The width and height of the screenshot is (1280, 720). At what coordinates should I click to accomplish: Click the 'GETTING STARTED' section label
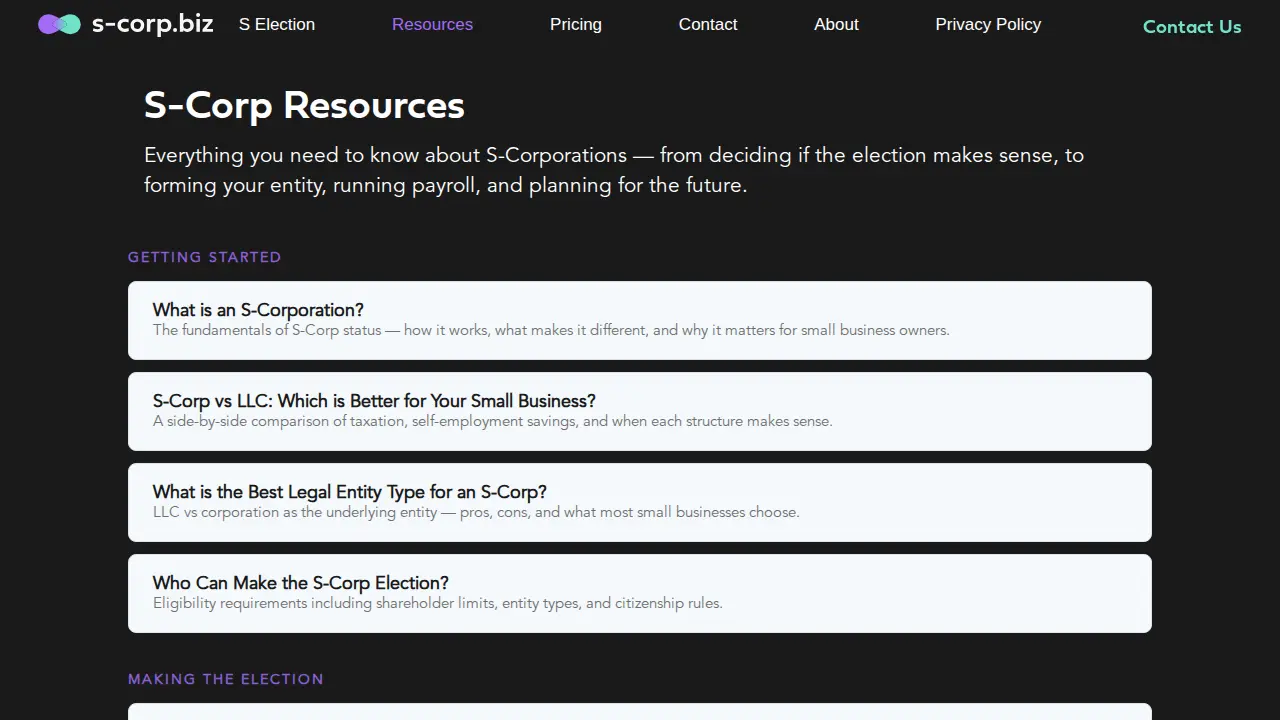coord(205,257)
